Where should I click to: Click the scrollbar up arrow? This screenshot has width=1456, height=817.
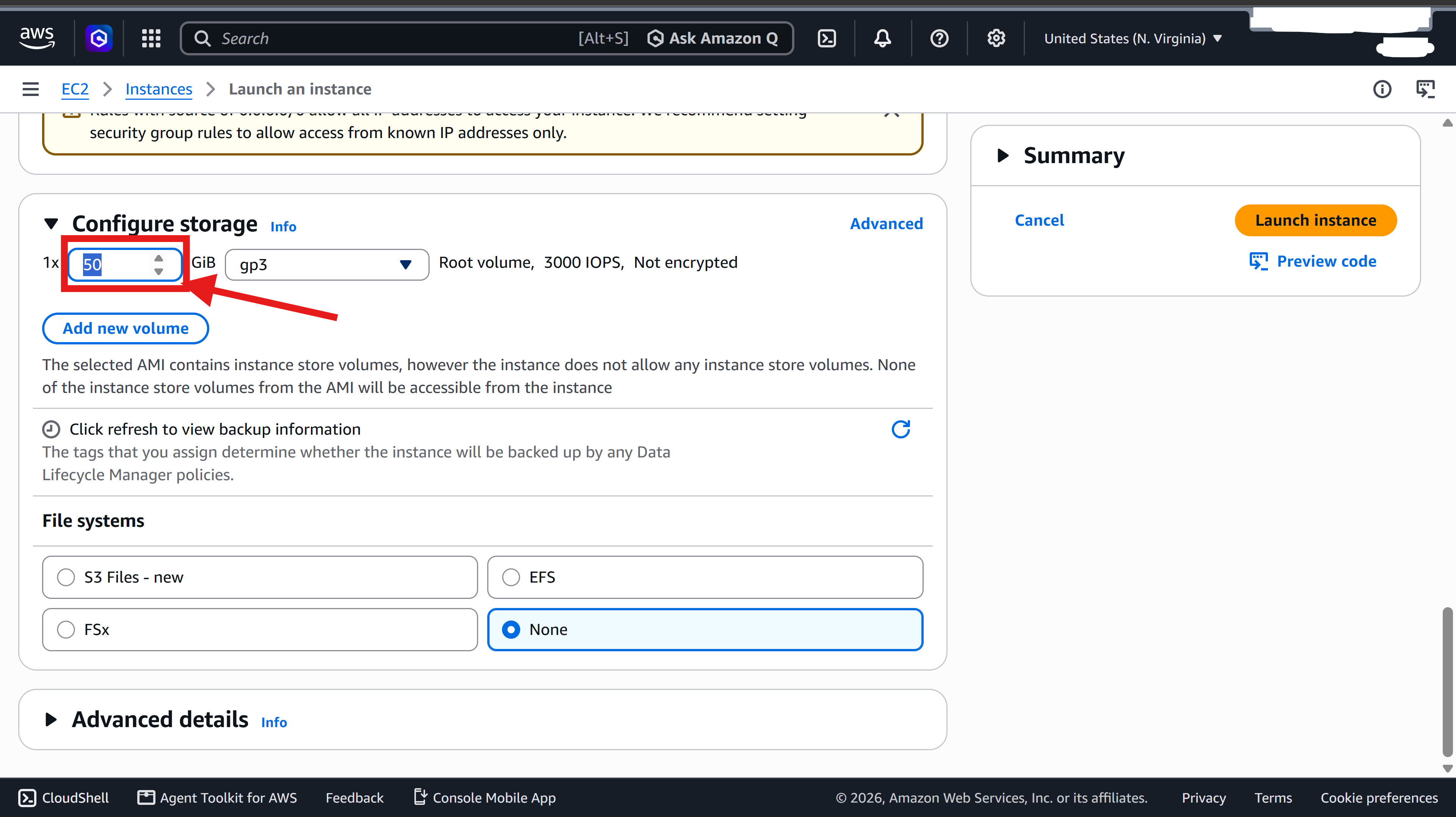click(x=1447, y=123)
